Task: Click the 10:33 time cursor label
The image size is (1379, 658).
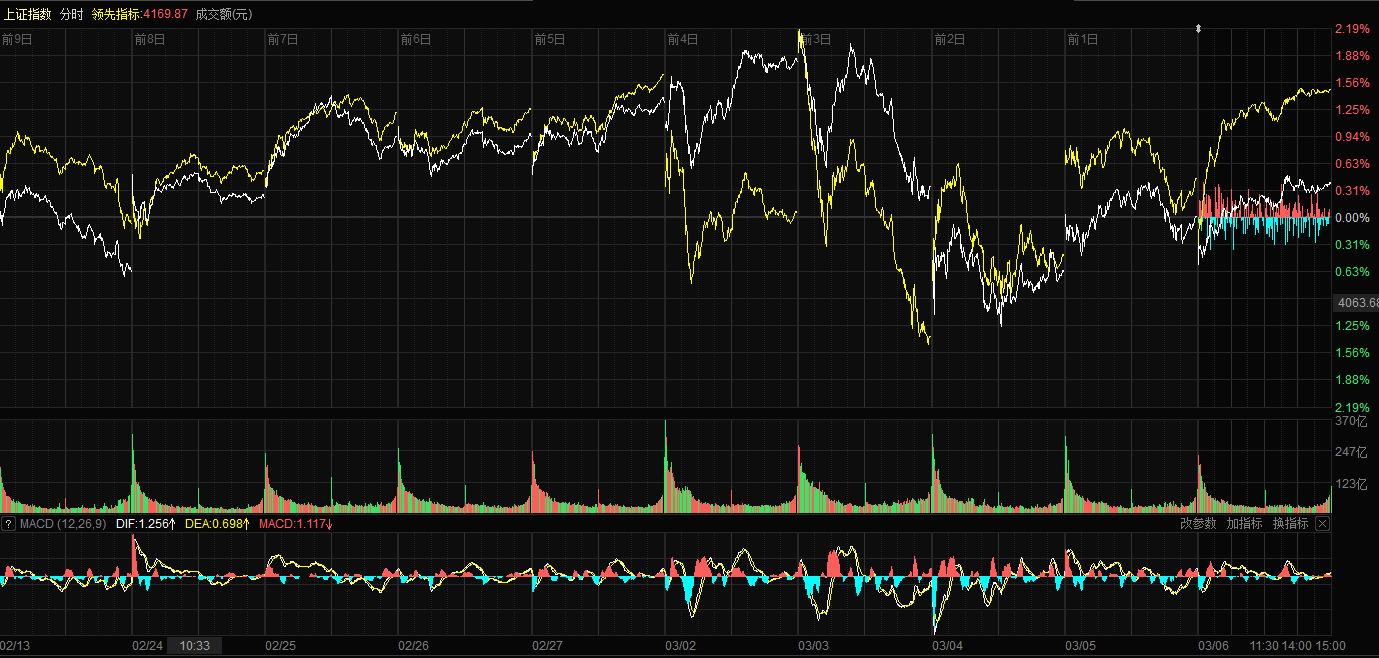Action: tap(194, 646)
